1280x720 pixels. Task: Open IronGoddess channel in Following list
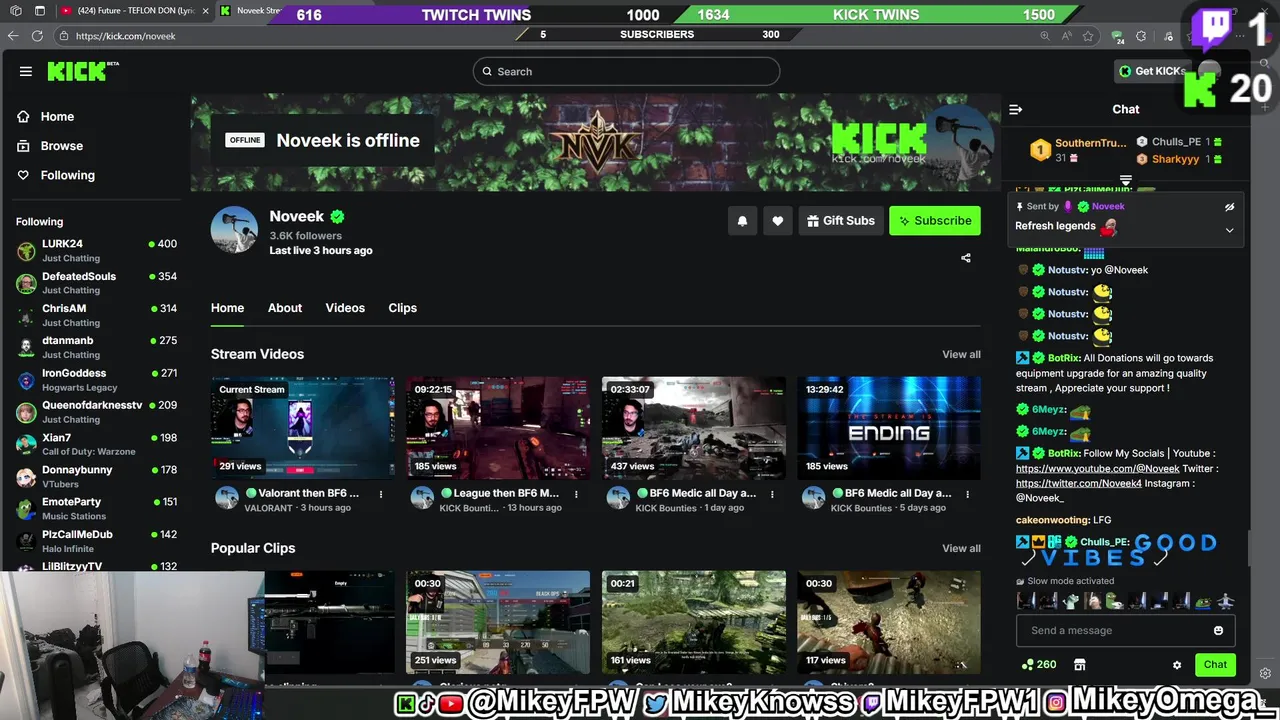(x=96, y=380)
